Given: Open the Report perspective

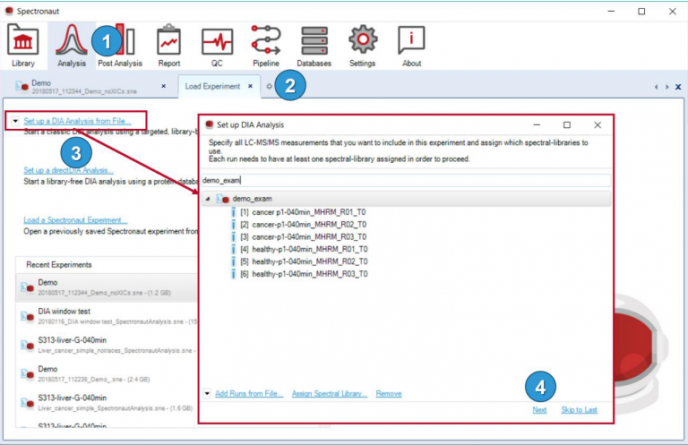Looking at the screenshot, I should [169, 44].
